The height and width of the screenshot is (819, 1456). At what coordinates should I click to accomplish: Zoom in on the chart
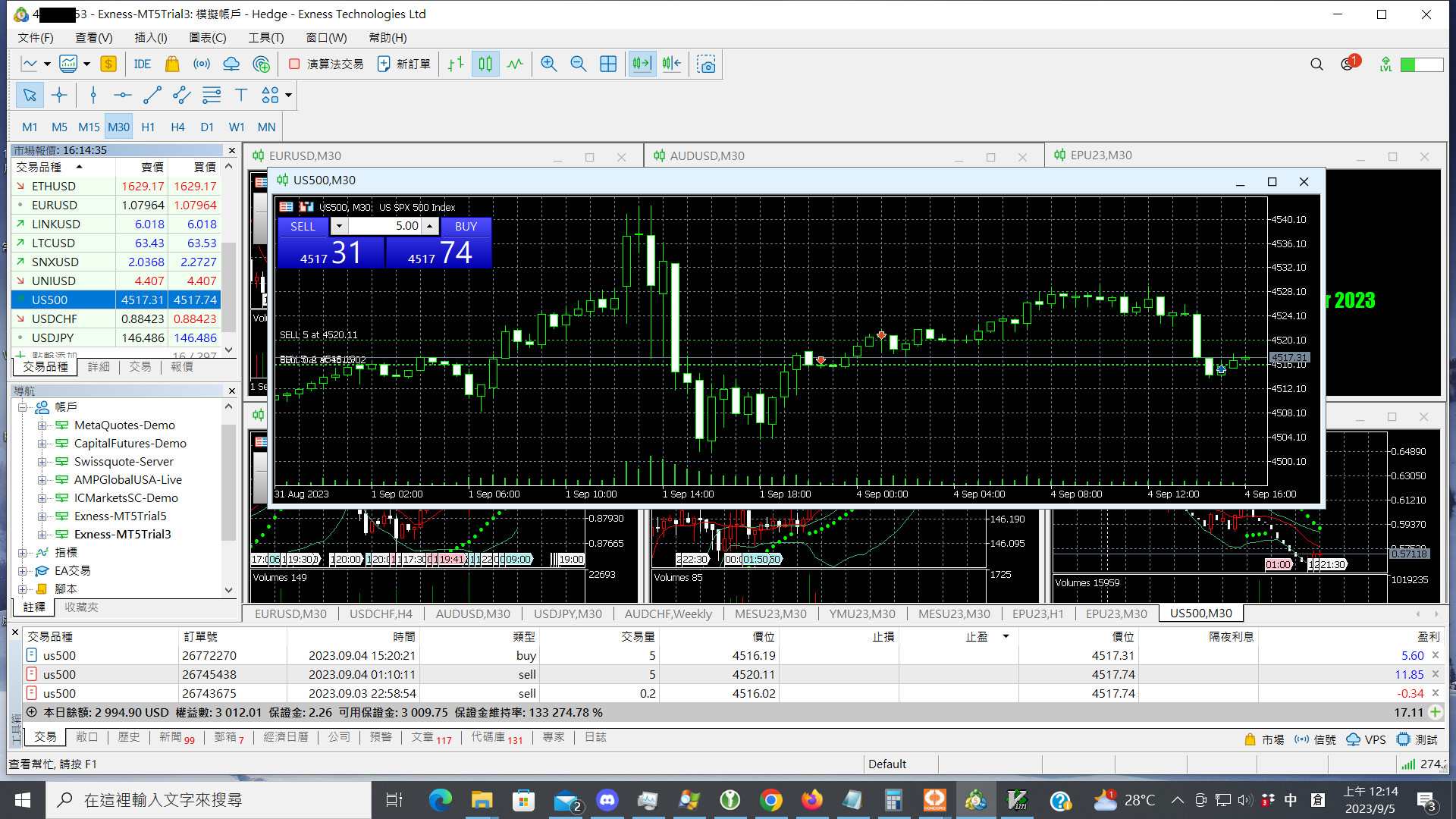click(x=549, y=64)
